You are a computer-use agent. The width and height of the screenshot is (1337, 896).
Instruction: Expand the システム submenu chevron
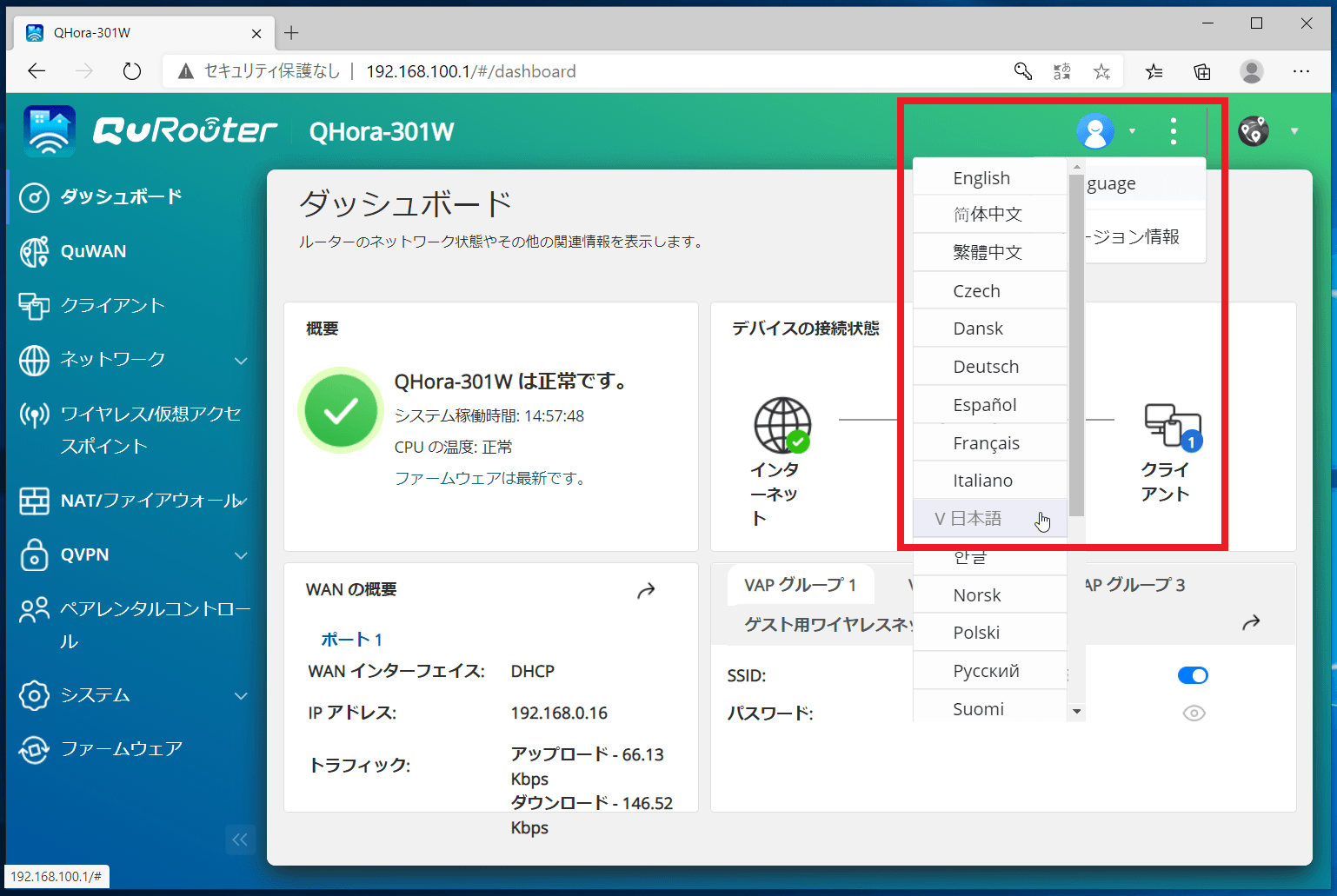pos(241,696)
